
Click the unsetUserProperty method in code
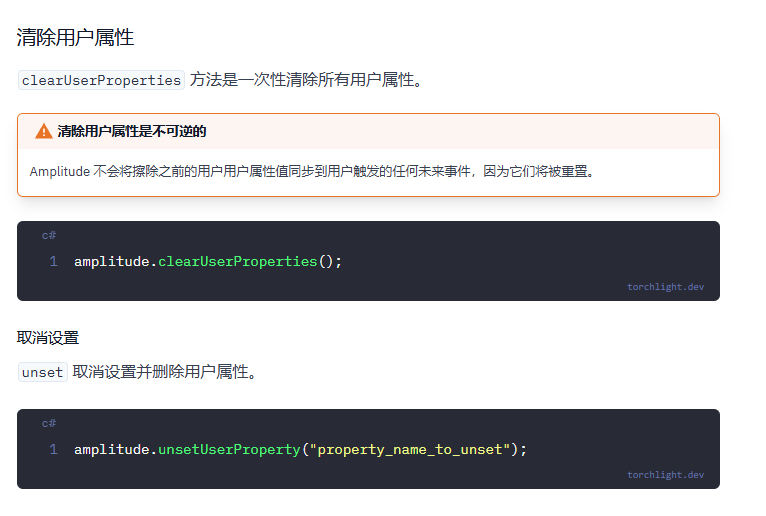click(x=229, y=450)
